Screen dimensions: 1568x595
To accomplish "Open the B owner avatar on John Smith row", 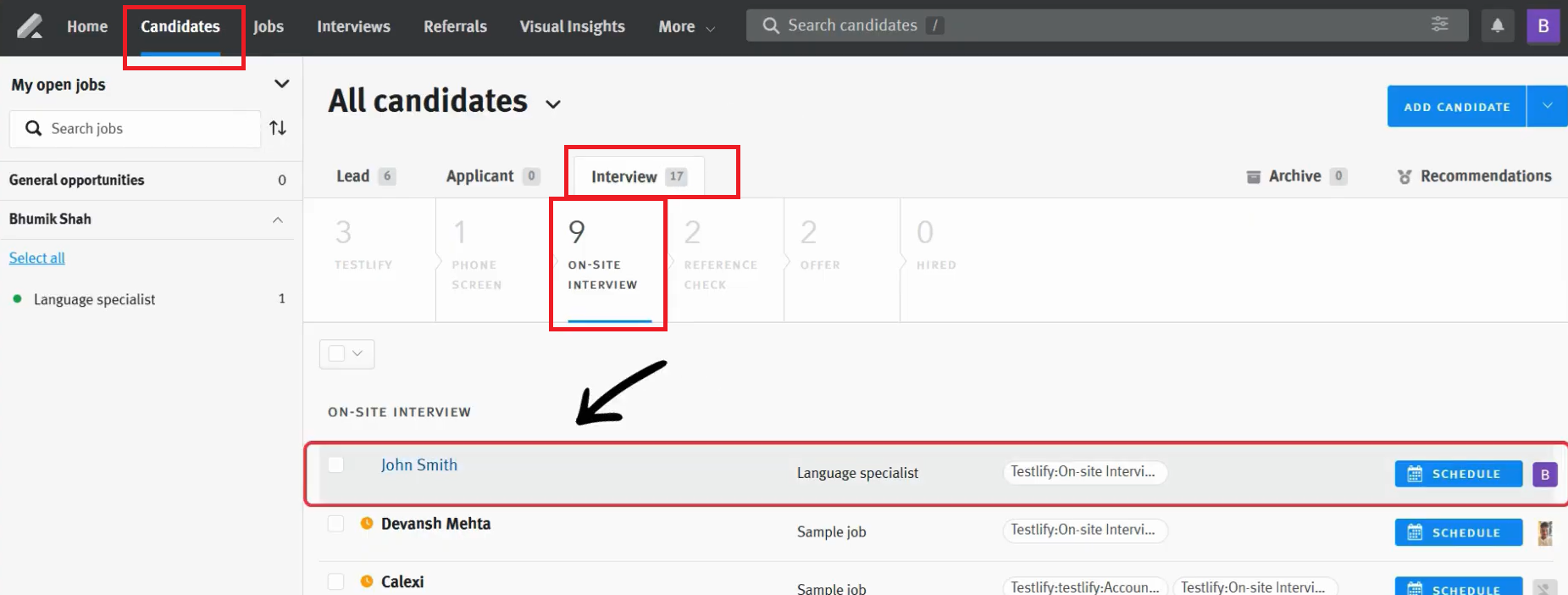I will pyautogui.click(x=1545, y=474).
